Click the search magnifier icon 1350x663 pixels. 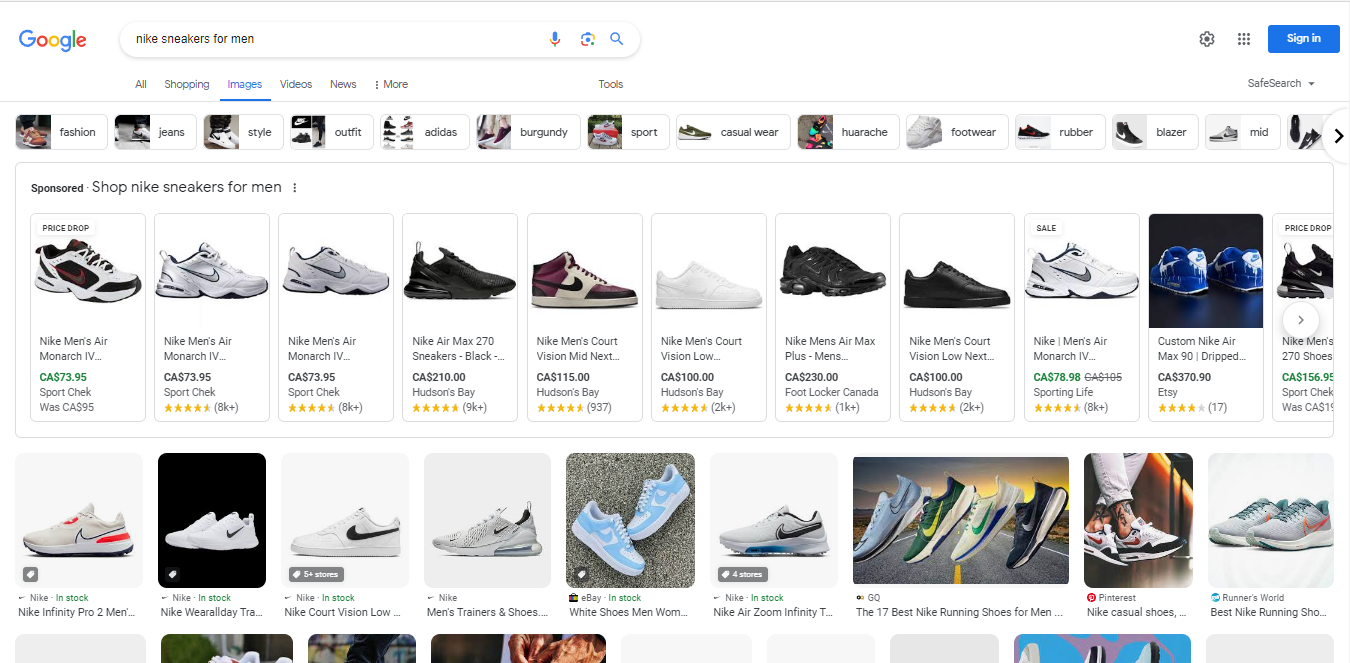pyautogui.click(x=617, y=39)
